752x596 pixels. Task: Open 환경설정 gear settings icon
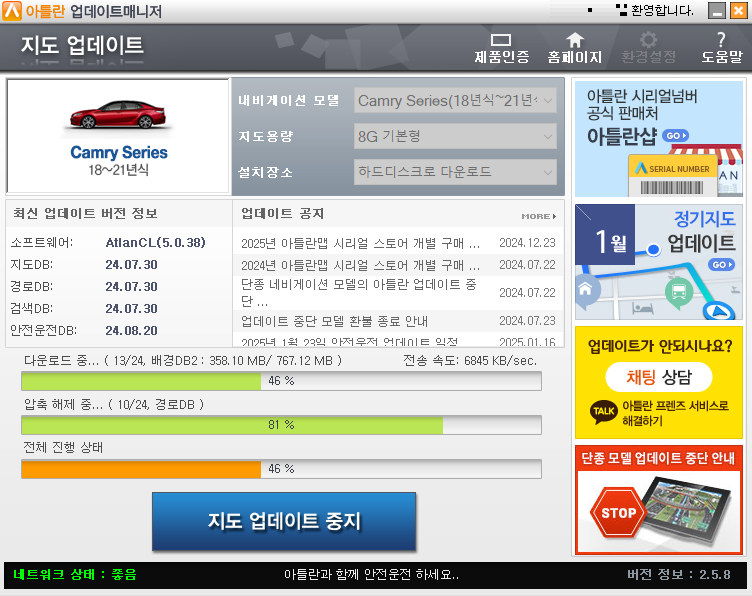pyautogui.click(x=648, y=48)
